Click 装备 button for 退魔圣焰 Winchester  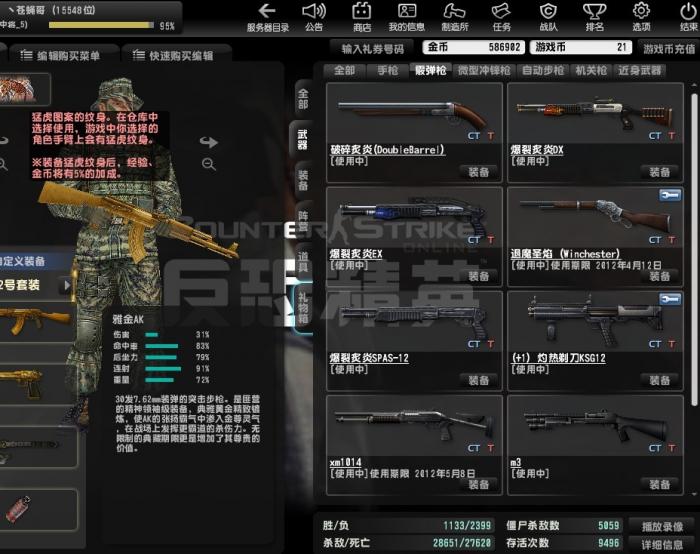[660, 276]
